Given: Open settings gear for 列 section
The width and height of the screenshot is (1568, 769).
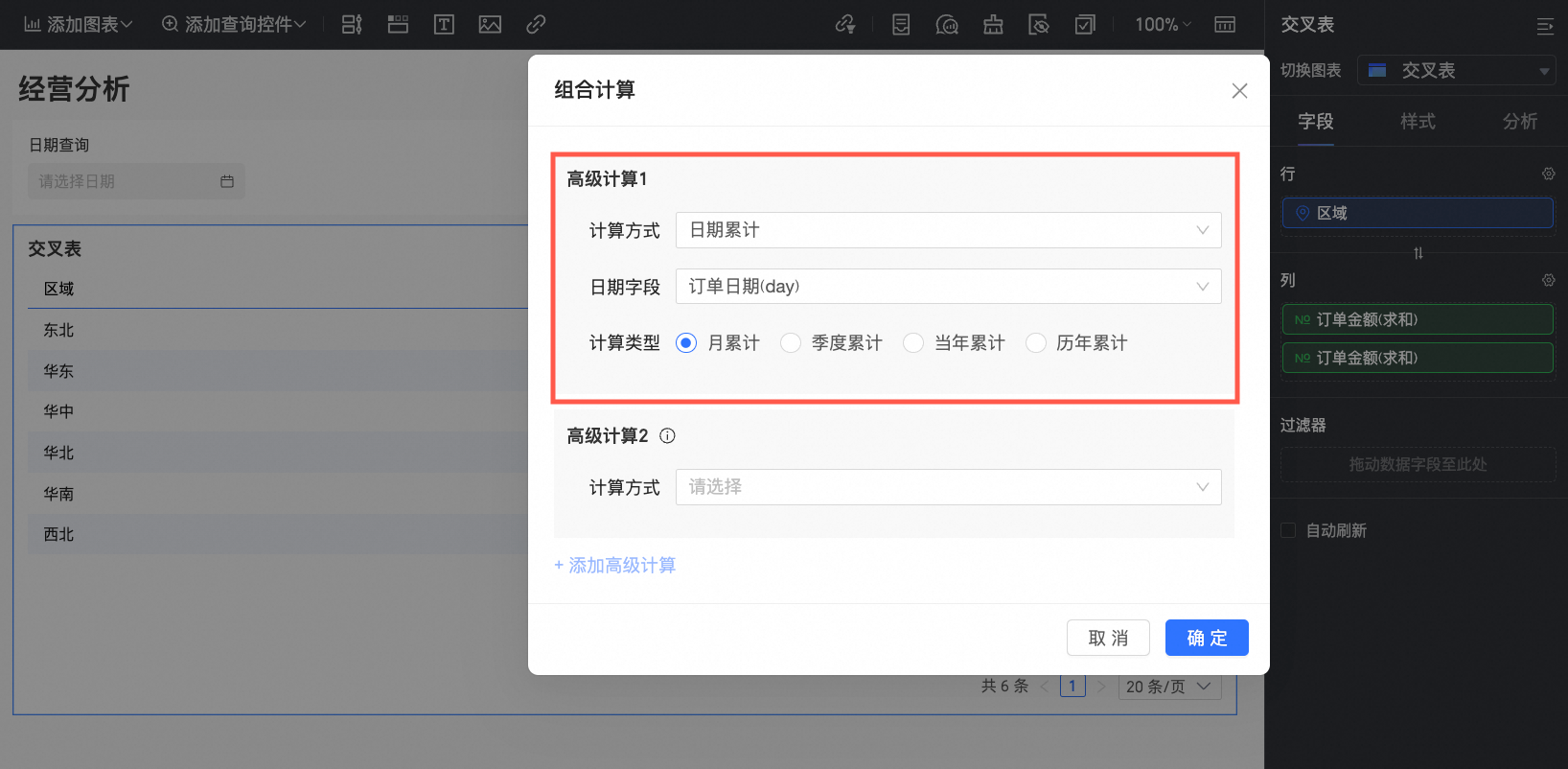Looking at the screenshot, I should pos(1548,280).
